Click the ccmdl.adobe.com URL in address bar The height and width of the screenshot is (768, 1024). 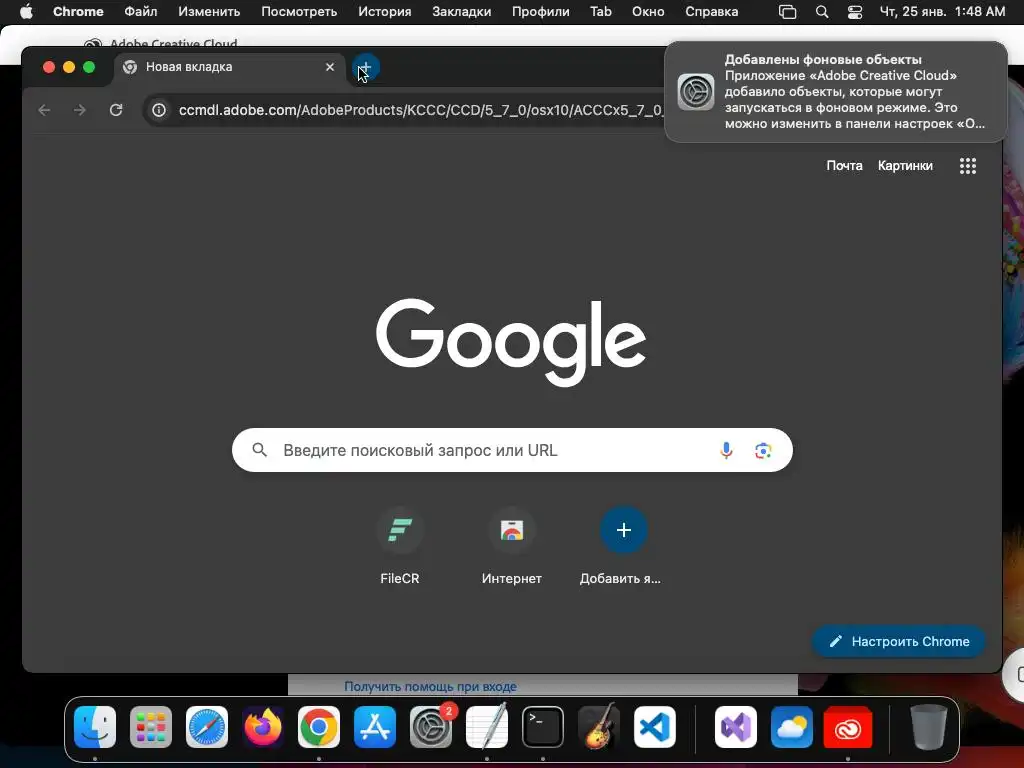click(421, 110)
